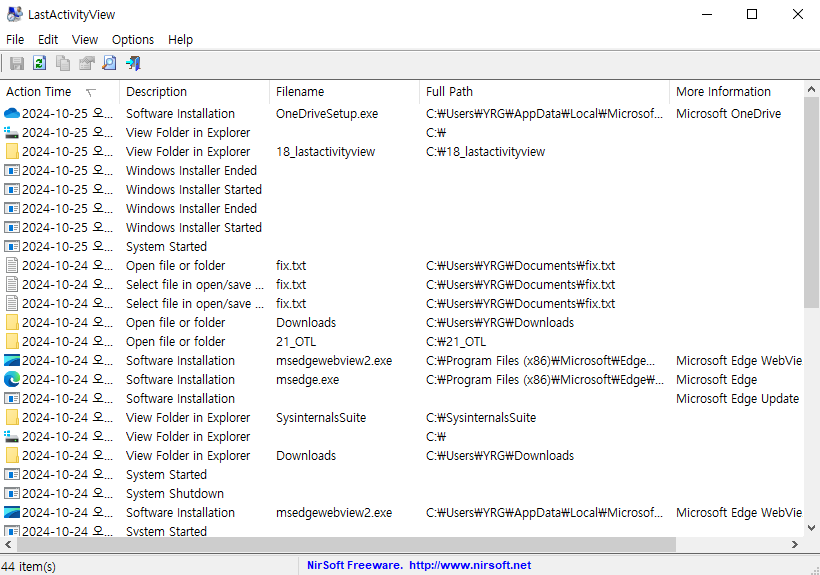The height and width of the screenshot is (575, 820).
Task: Sort by the Filename column header
Action: coord(345,91)
